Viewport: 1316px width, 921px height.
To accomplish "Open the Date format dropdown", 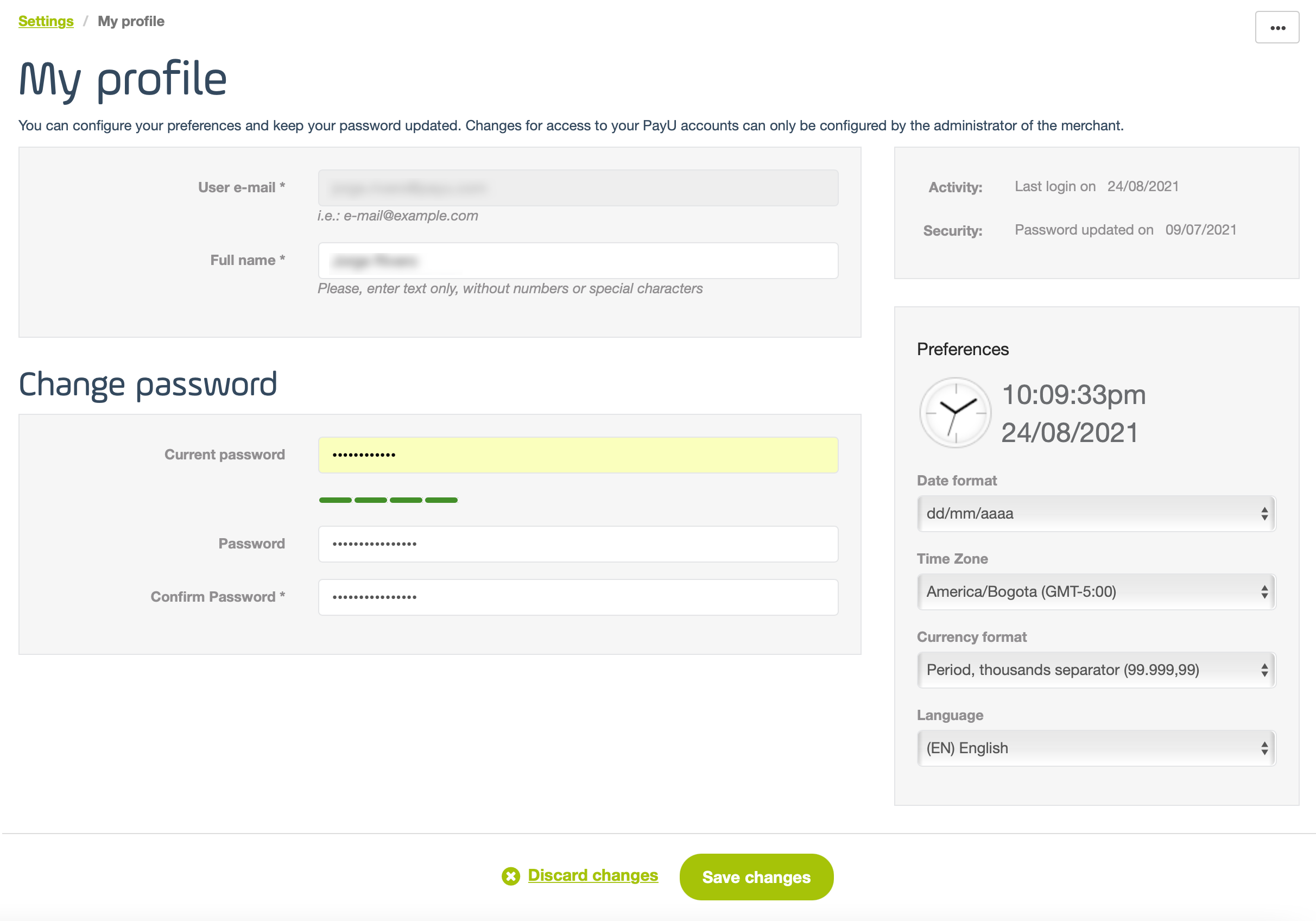I will (1096, 513).
